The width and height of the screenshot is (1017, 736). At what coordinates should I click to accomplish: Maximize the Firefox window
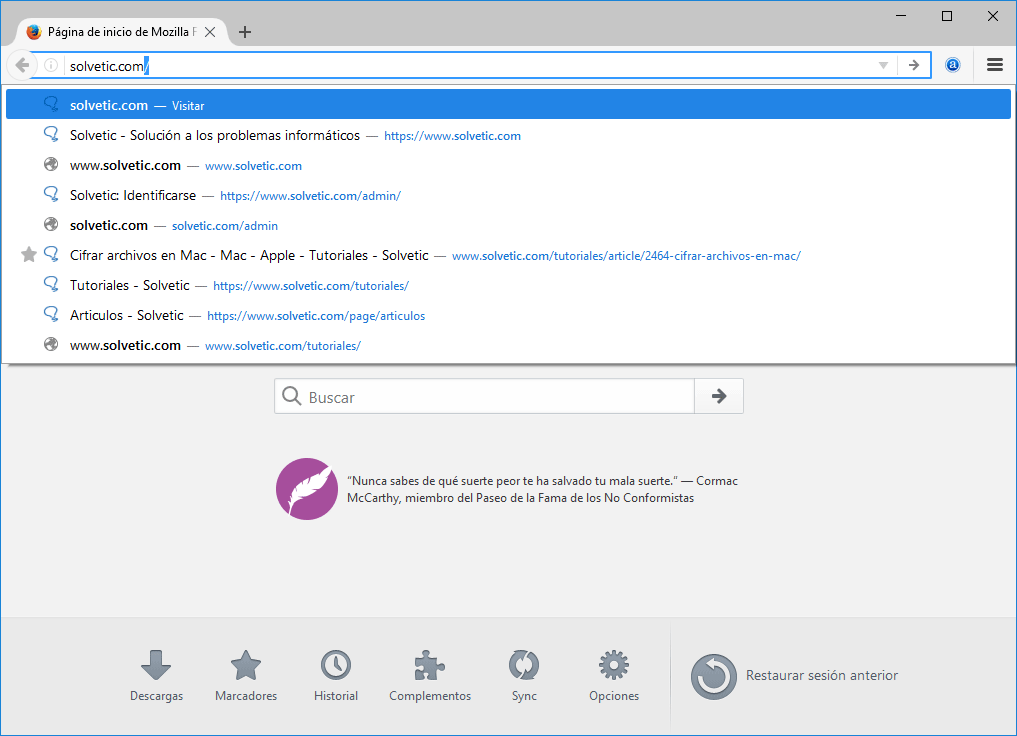tap(947, 16)
